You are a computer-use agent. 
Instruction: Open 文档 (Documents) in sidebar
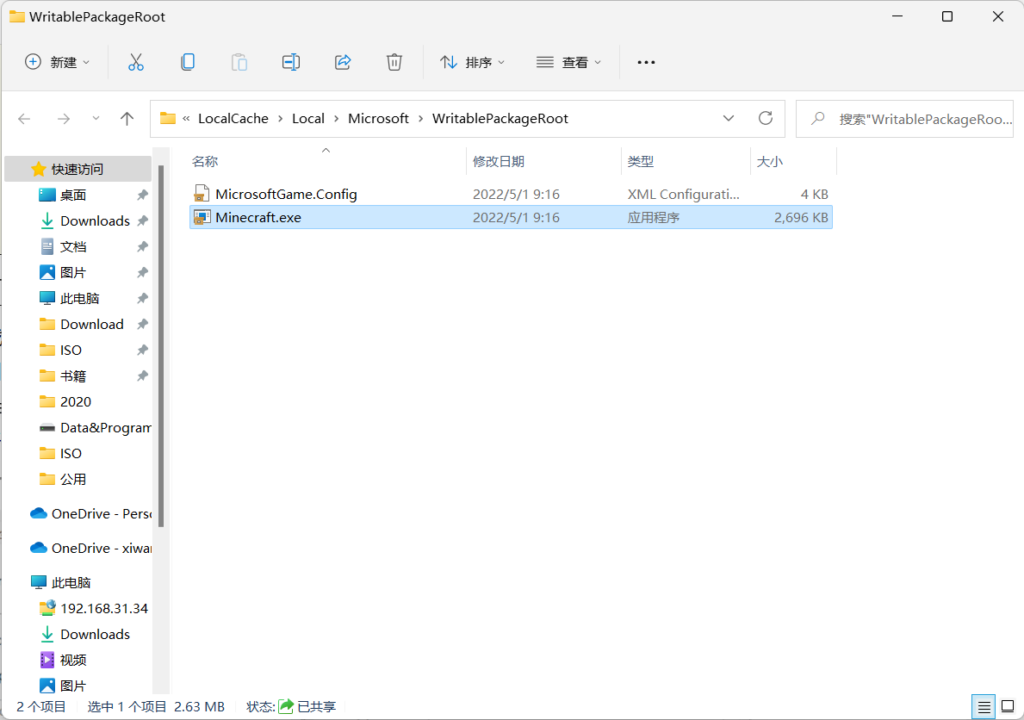click(x=73, y=247)
